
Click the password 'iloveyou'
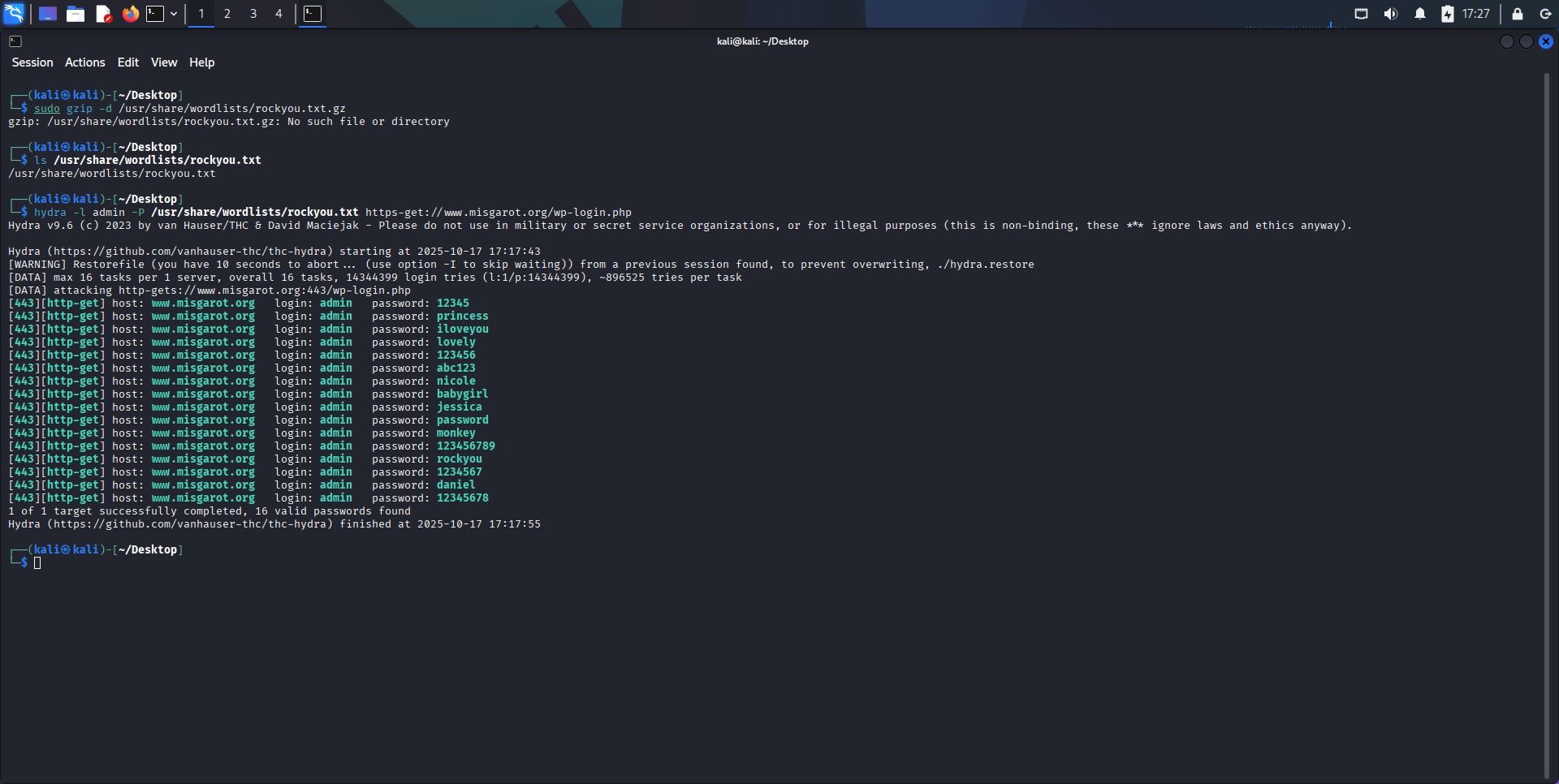coord(463,330)
